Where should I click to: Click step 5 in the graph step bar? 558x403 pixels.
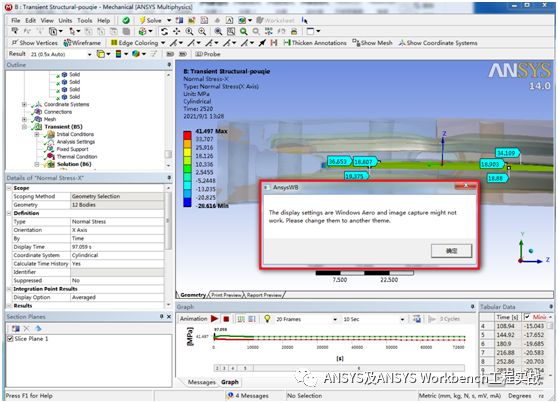(x=245, y=368)
